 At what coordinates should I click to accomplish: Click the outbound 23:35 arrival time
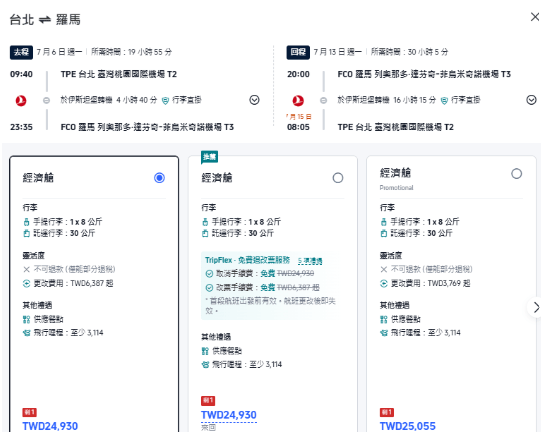click(x=21, y=127)
